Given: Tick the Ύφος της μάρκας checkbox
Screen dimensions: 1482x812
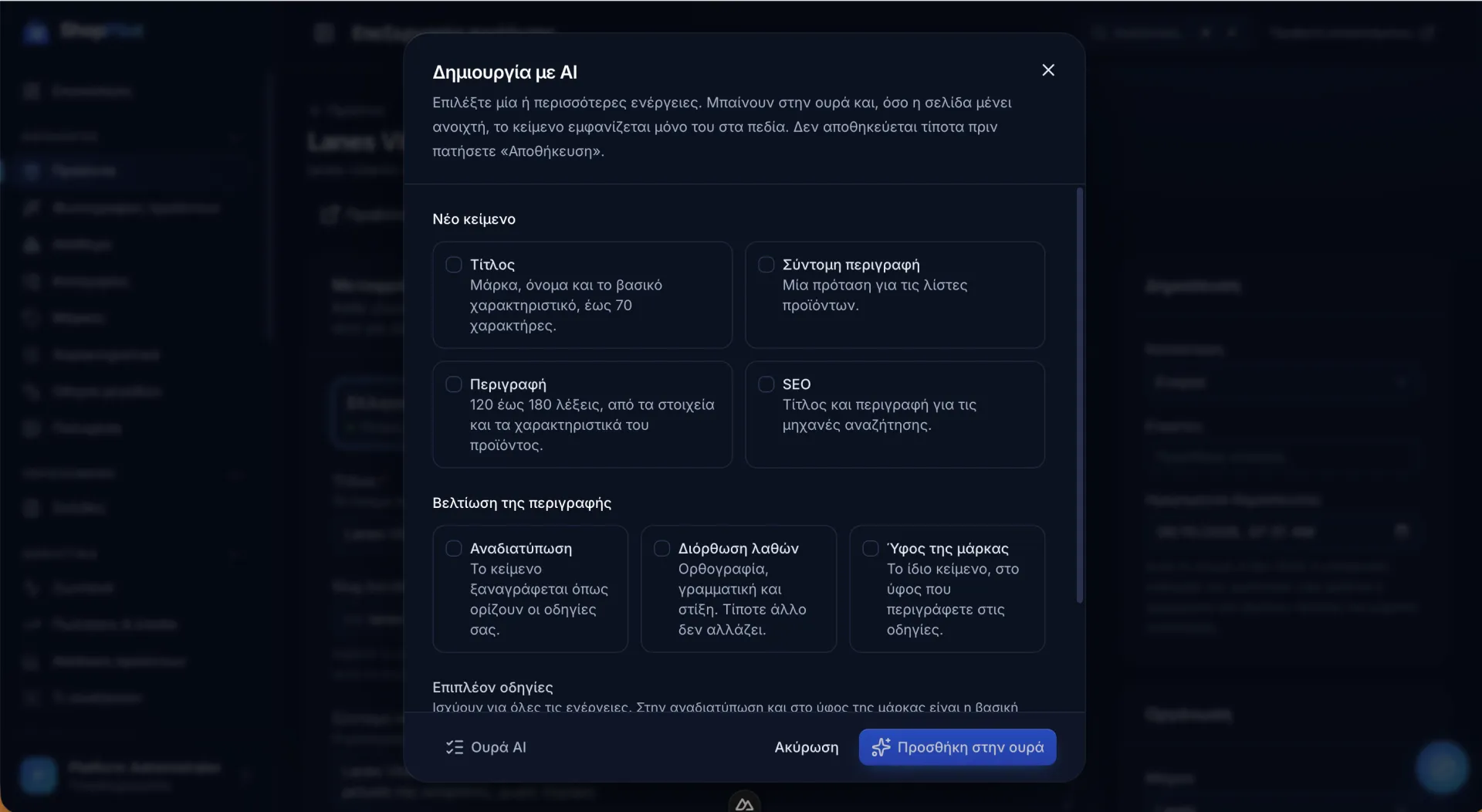Looking at the screenshot, I should point(870,549).
